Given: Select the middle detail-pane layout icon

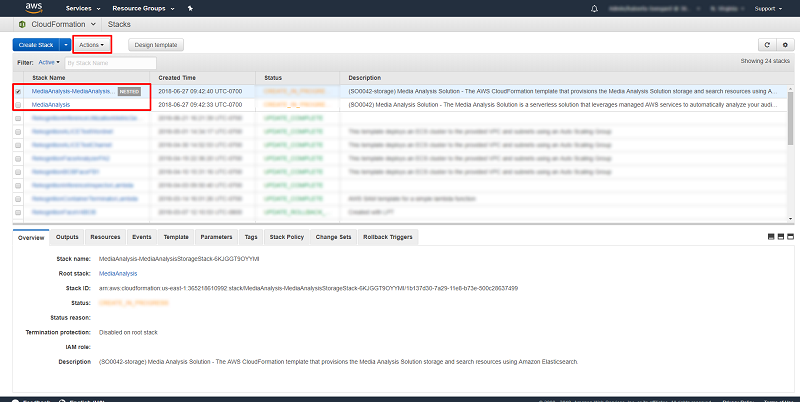Looking at the screenshot, I should (781, 237).
